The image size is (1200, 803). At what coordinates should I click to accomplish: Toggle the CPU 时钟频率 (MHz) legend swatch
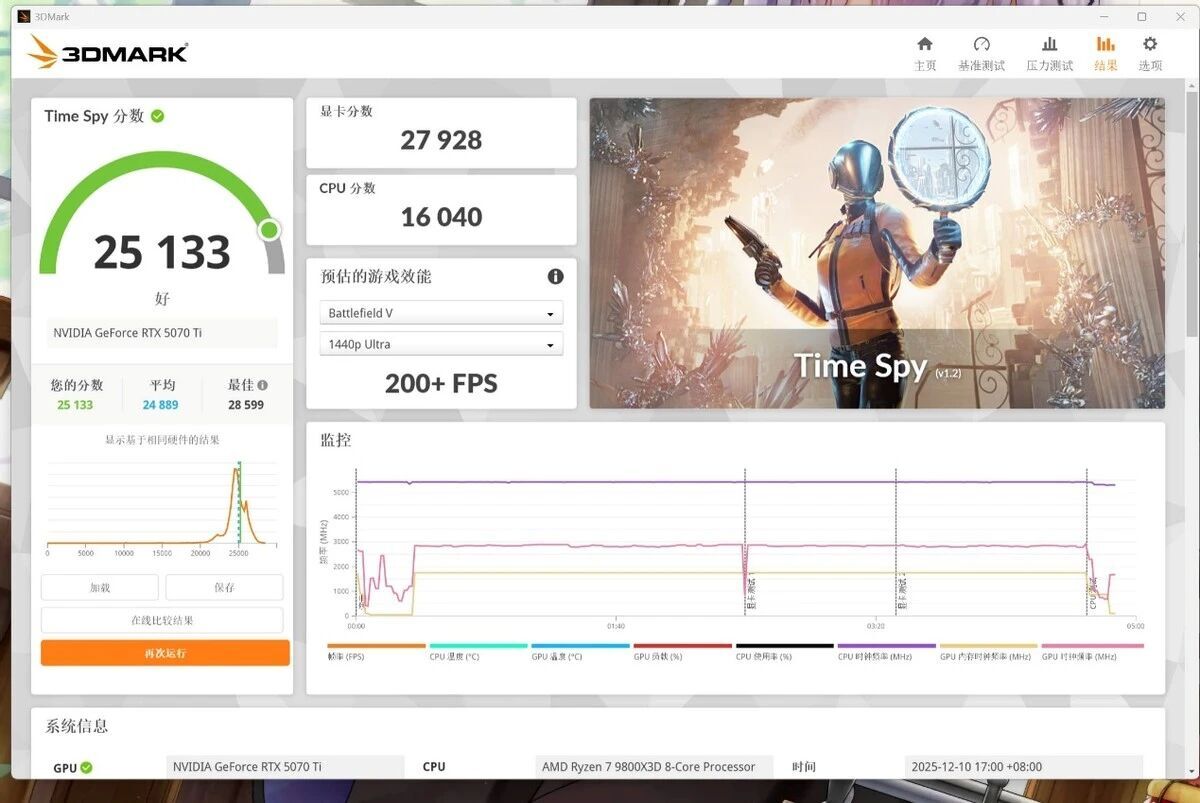(886, 646)
